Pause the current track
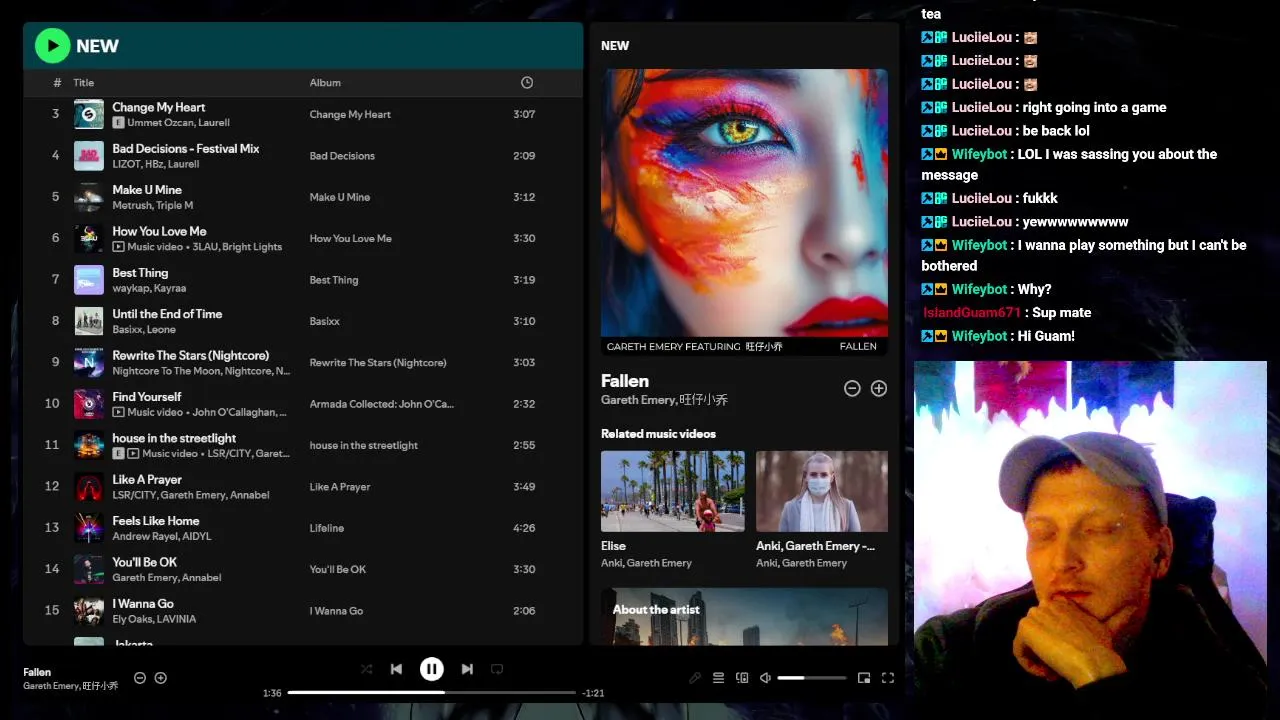This screenshot has width=1280, height=720. [x=431, y=669]
